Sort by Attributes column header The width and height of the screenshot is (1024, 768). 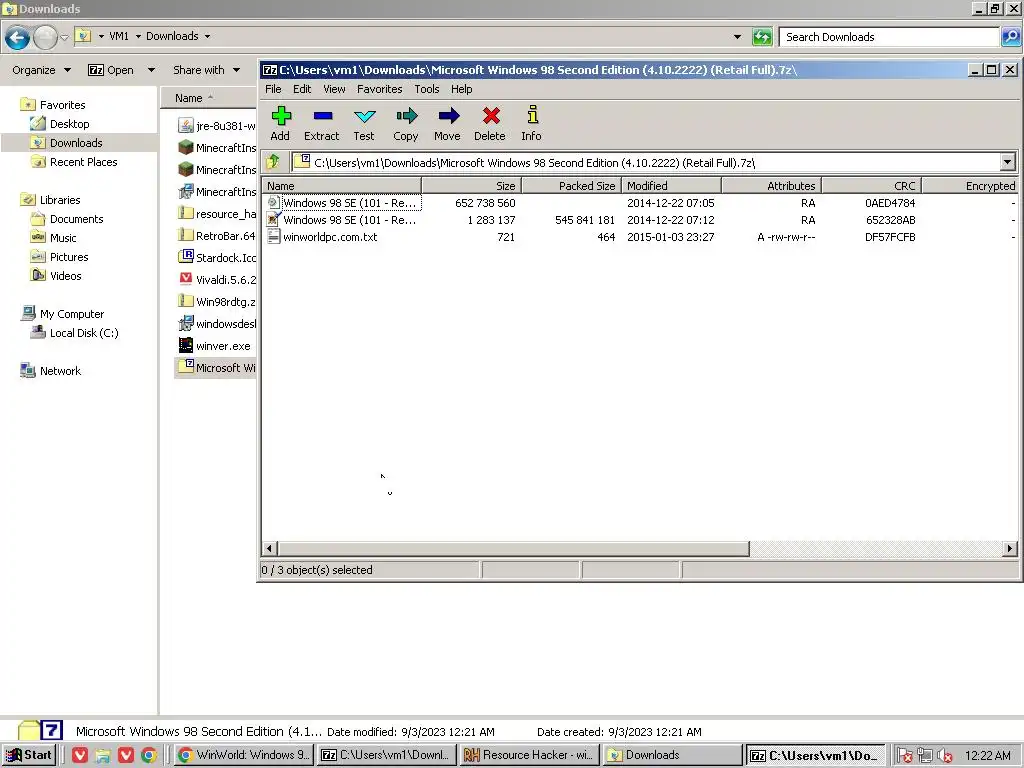tap(771, 186)
